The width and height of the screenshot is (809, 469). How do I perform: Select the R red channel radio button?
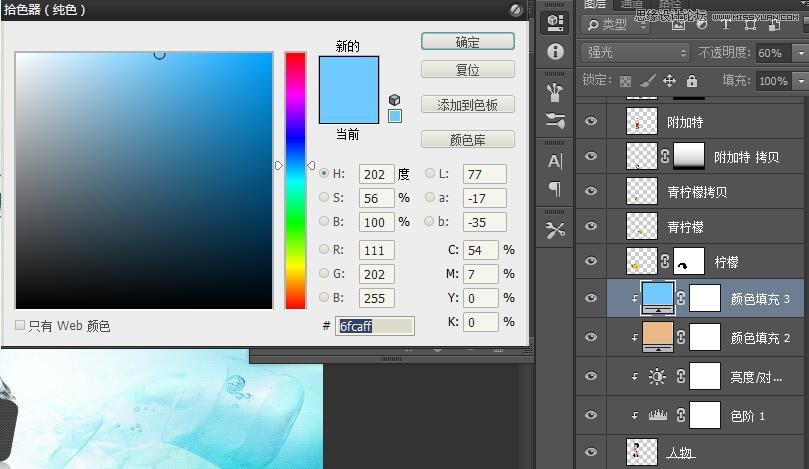324,250
